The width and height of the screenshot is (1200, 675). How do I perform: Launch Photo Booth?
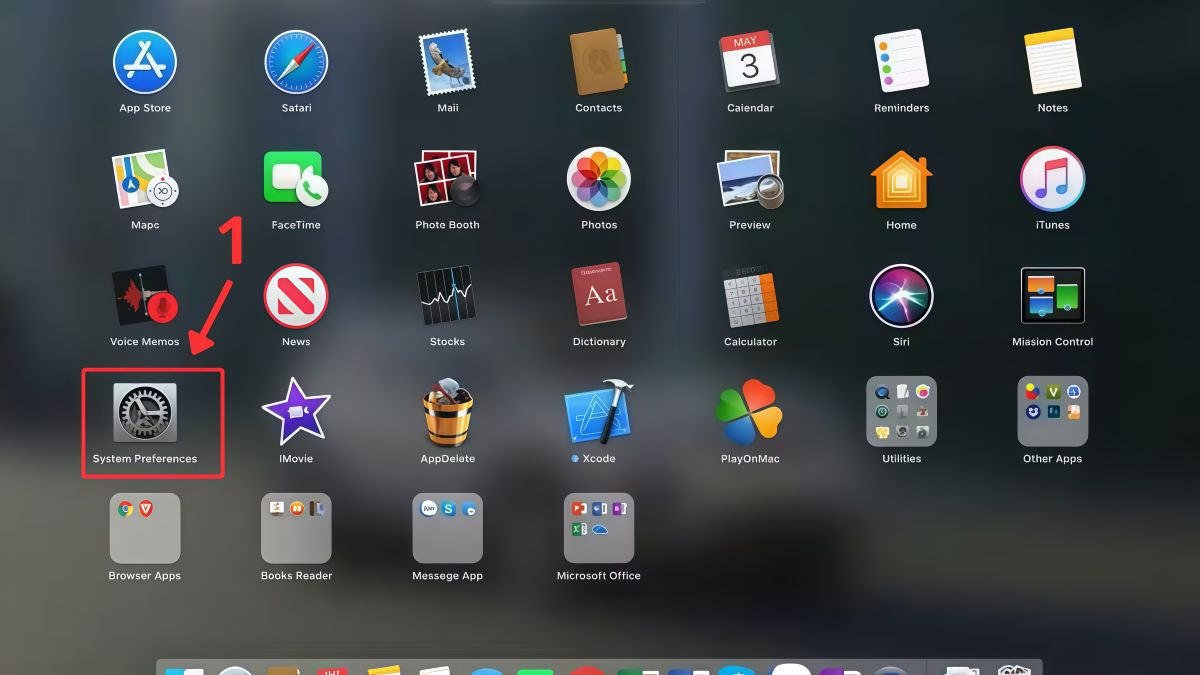(447, 179)
